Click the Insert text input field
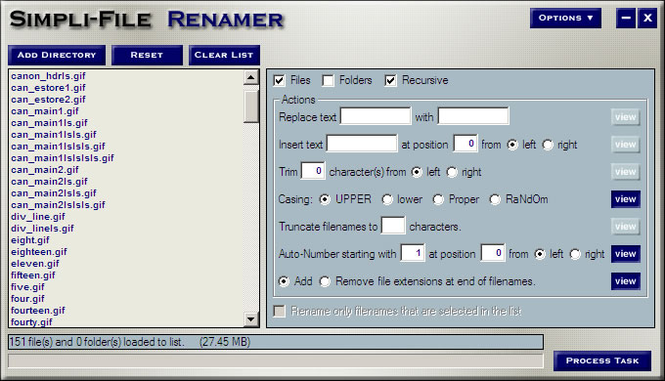 click(x=362, y=143)
